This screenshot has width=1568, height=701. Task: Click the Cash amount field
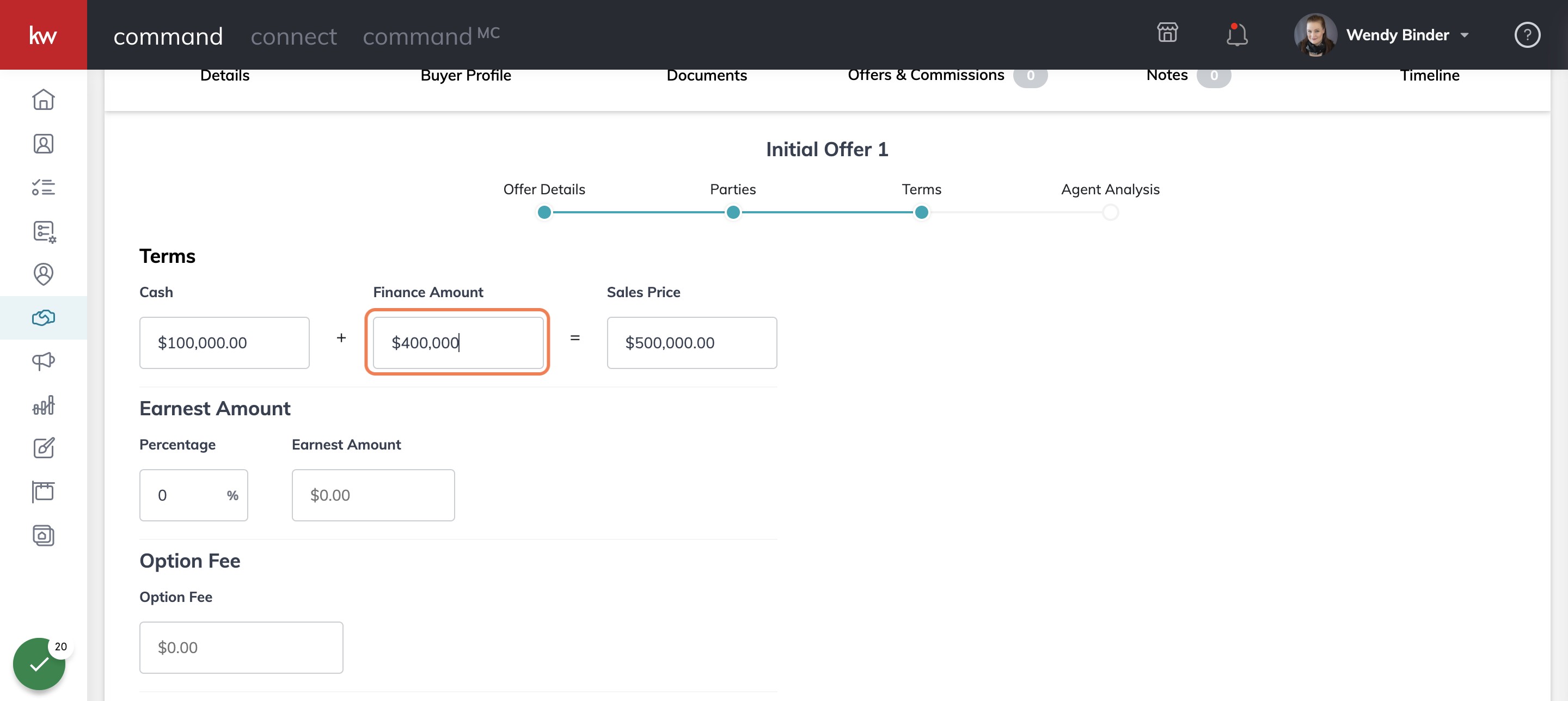tap(224, 342)
